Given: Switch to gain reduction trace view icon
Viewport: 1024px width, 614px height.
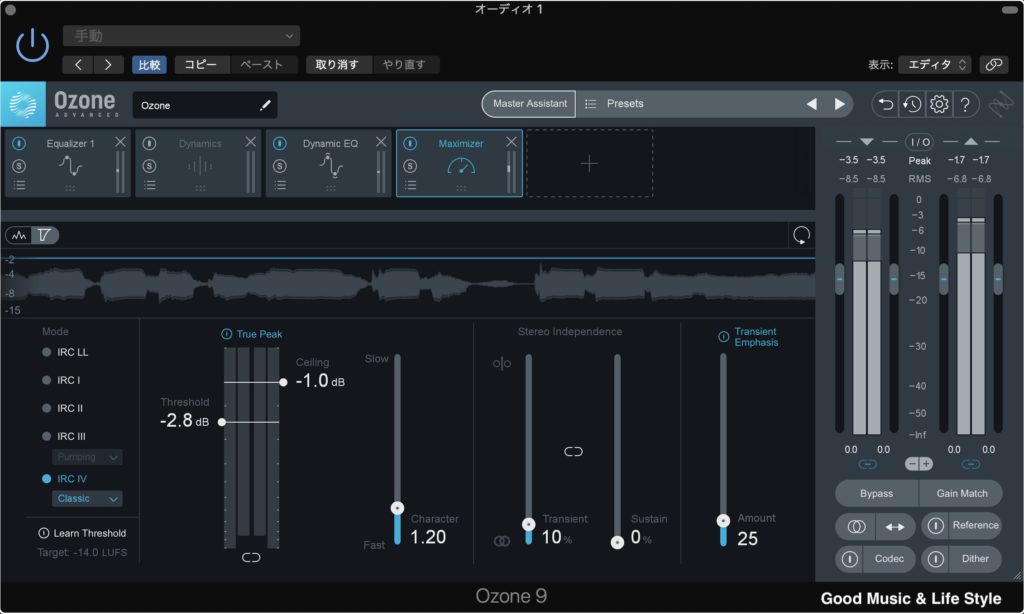Looking at the screenshot, I should point(44,235).
